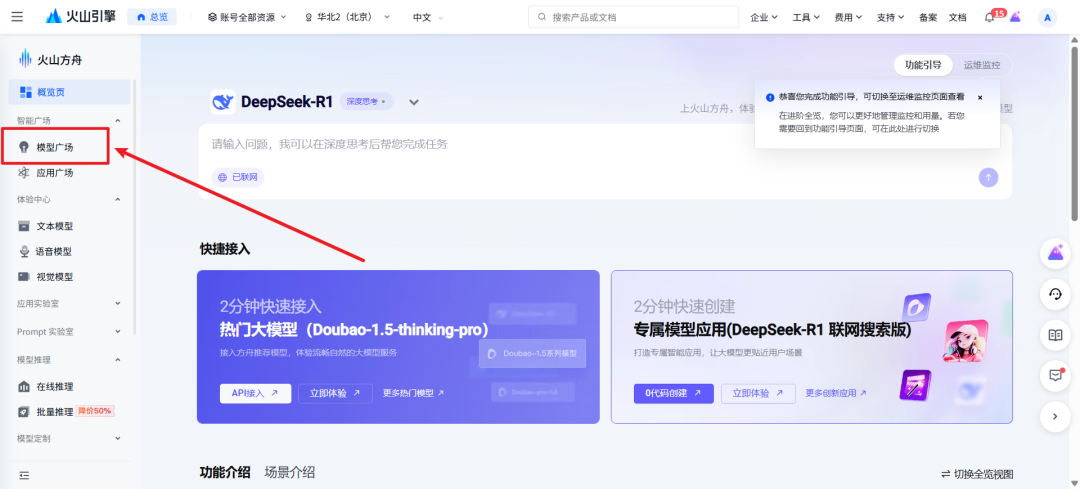Screen dimensions: 1080x489
Task: Click the 0代码创建 button
Action: (674, 393)
